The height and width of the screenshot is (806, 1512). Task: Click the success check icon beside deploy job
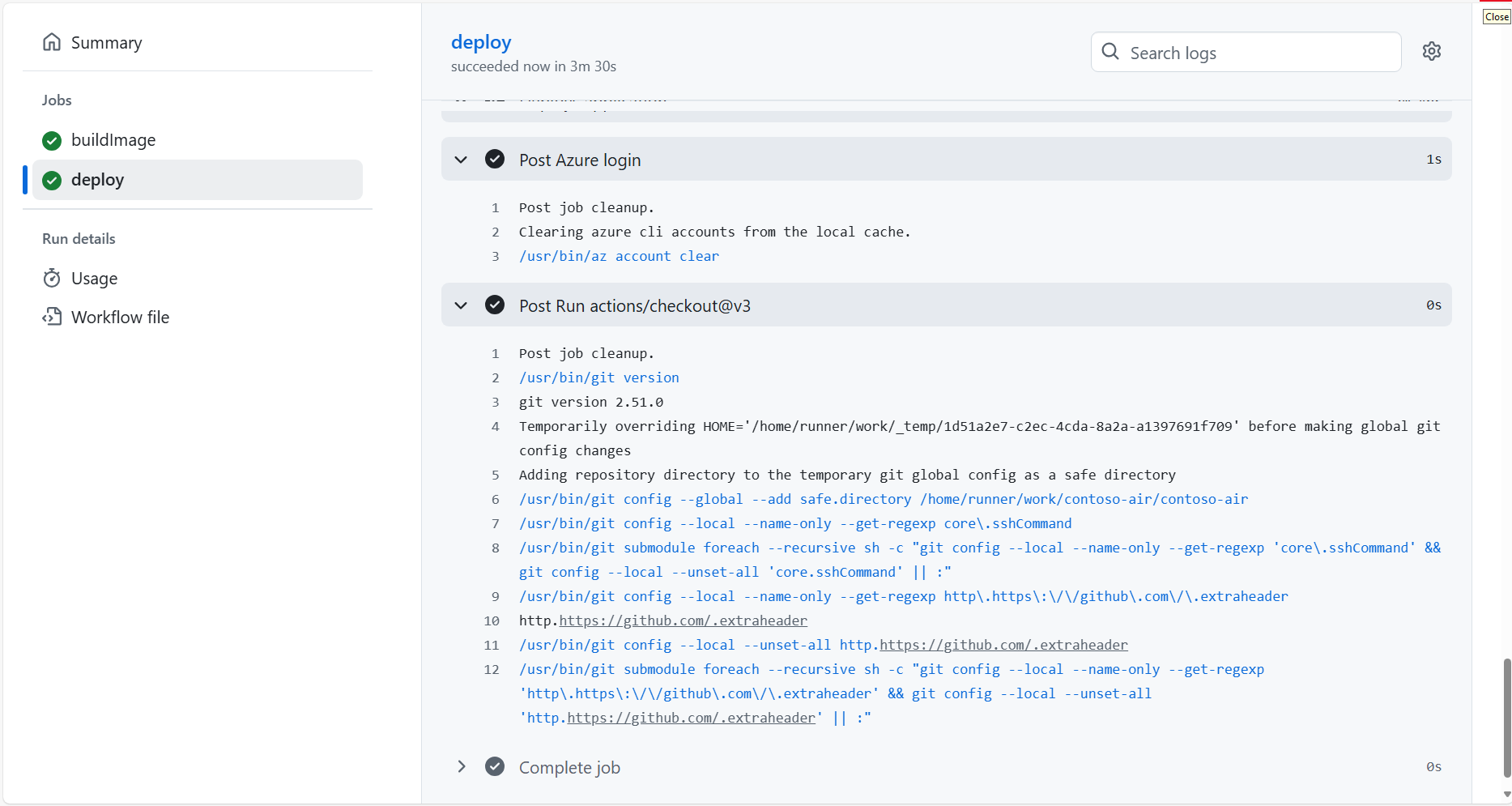pos(51,180)
